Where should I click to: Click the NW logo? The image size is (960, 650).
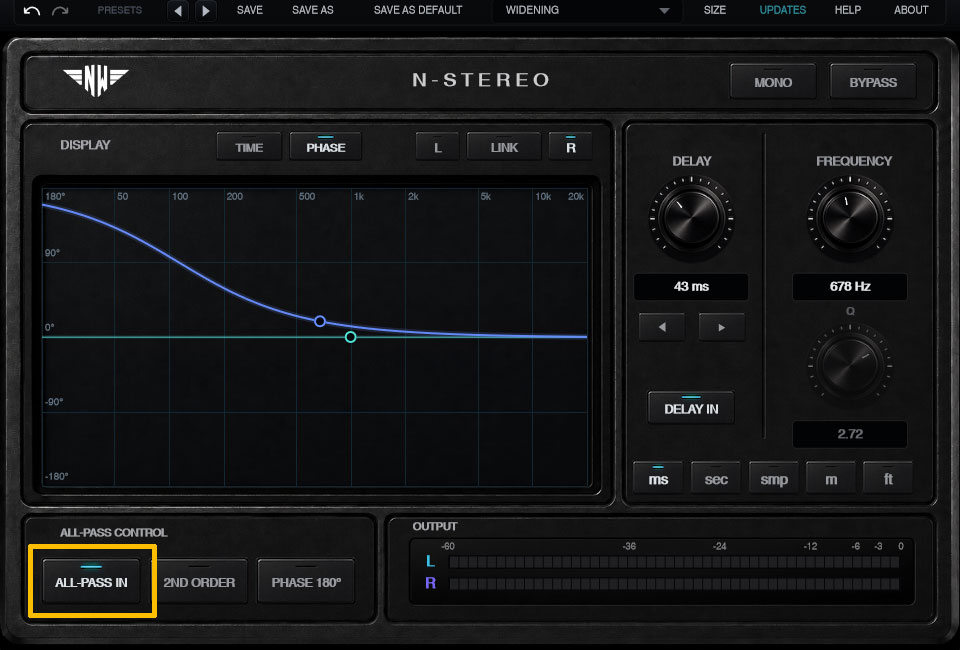point(96,81)
